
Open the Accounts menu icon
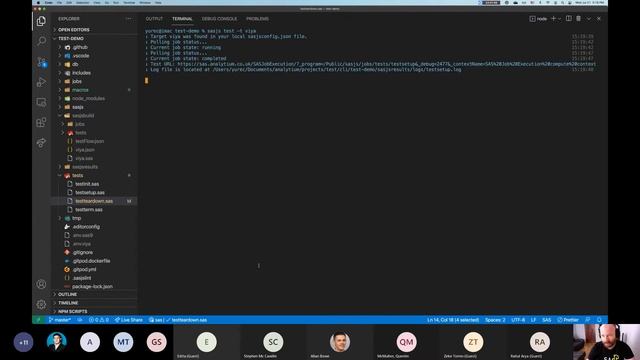[x=41, y=284]
